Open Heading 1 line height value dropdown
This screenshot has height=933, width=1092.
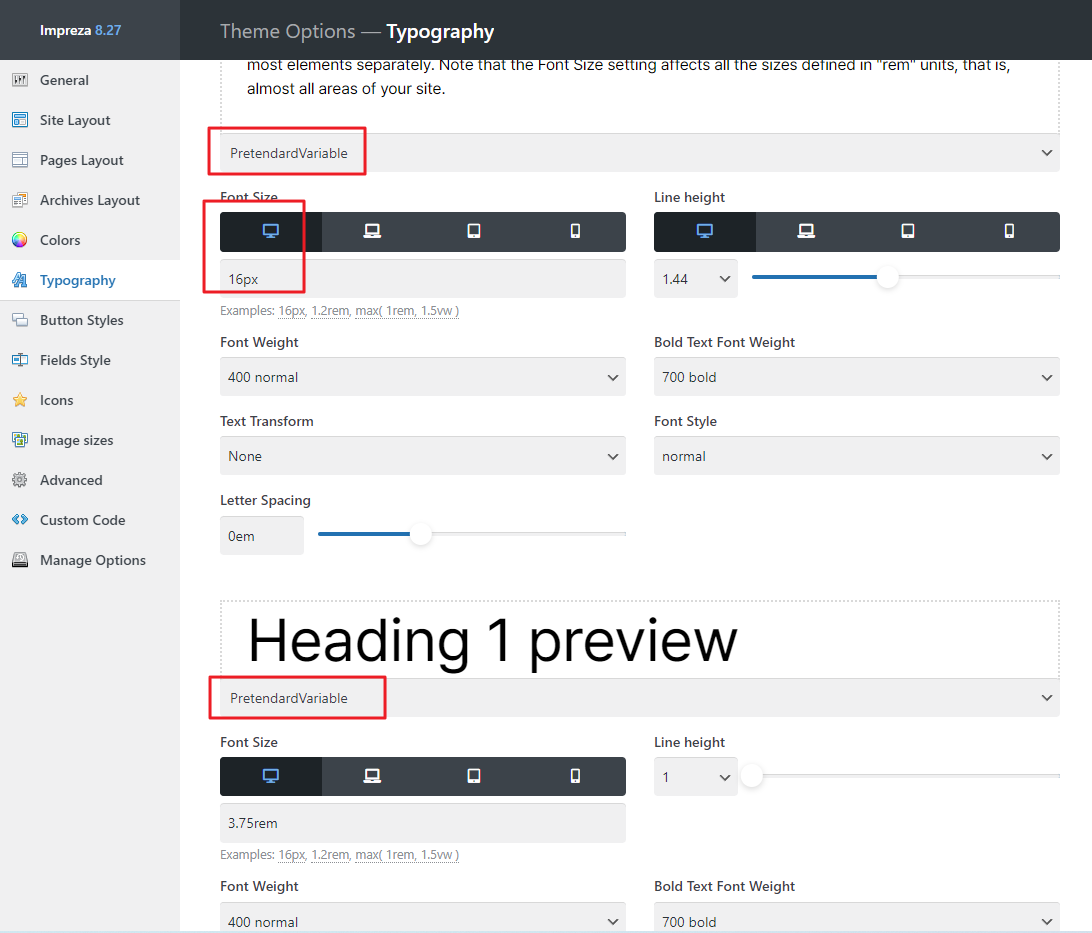[696, 777]
